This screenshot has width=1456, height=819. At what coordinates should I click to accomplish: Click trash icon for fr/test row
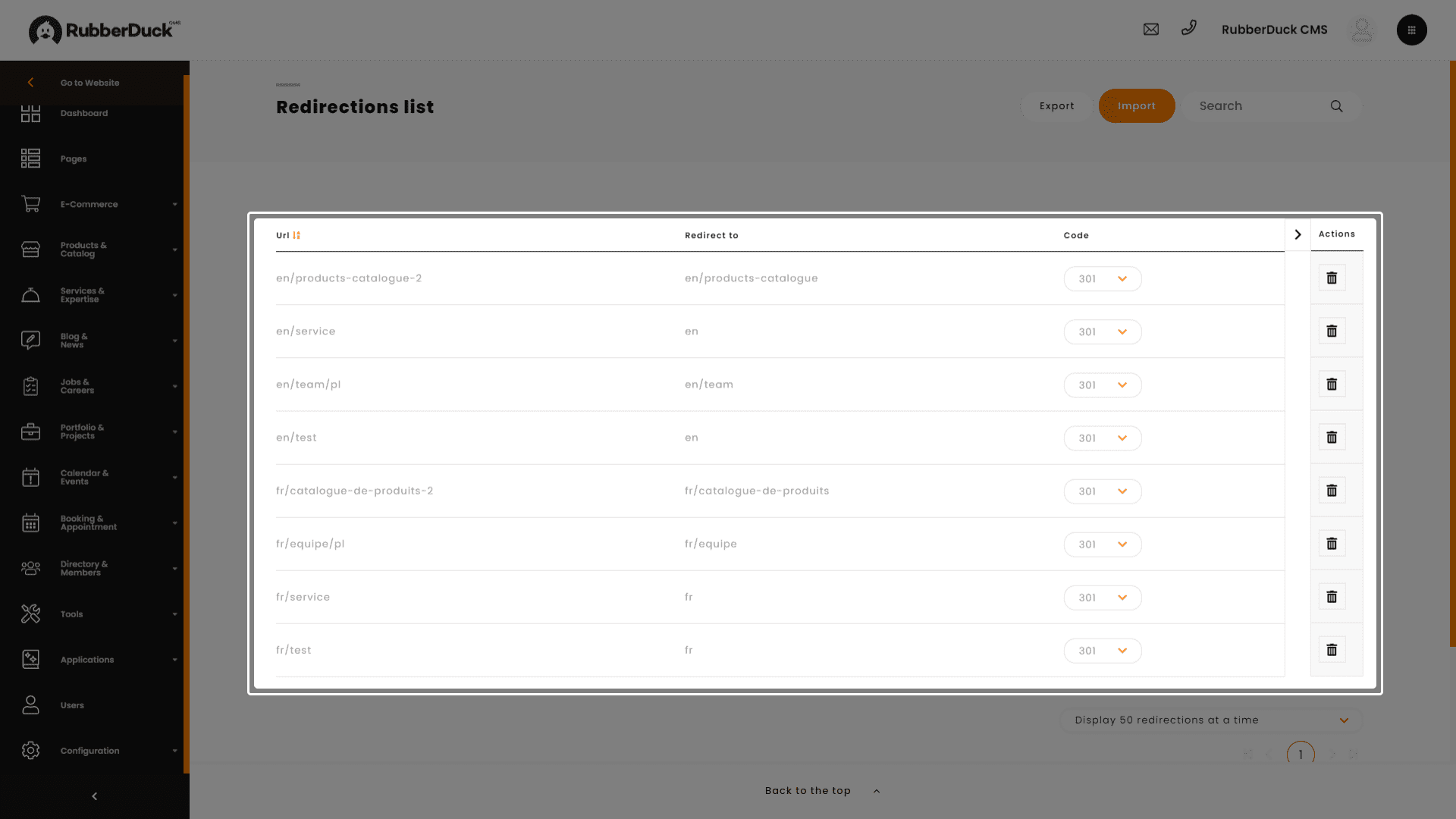coord(1332,650)
